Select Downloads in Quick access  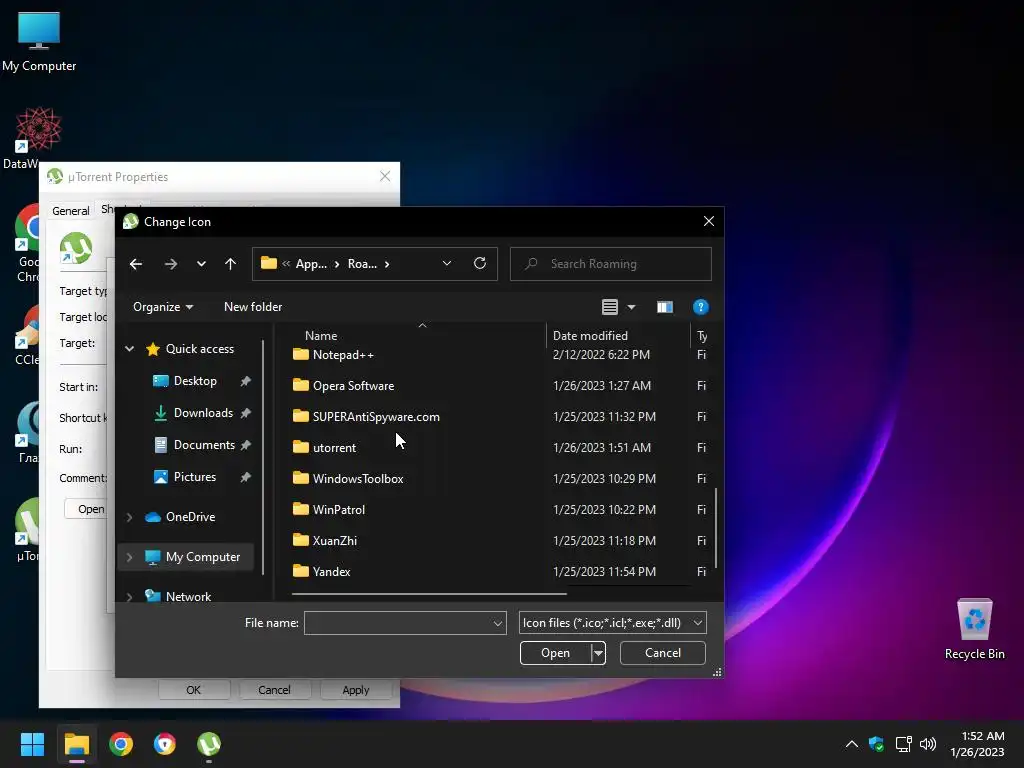click(203, 413)
